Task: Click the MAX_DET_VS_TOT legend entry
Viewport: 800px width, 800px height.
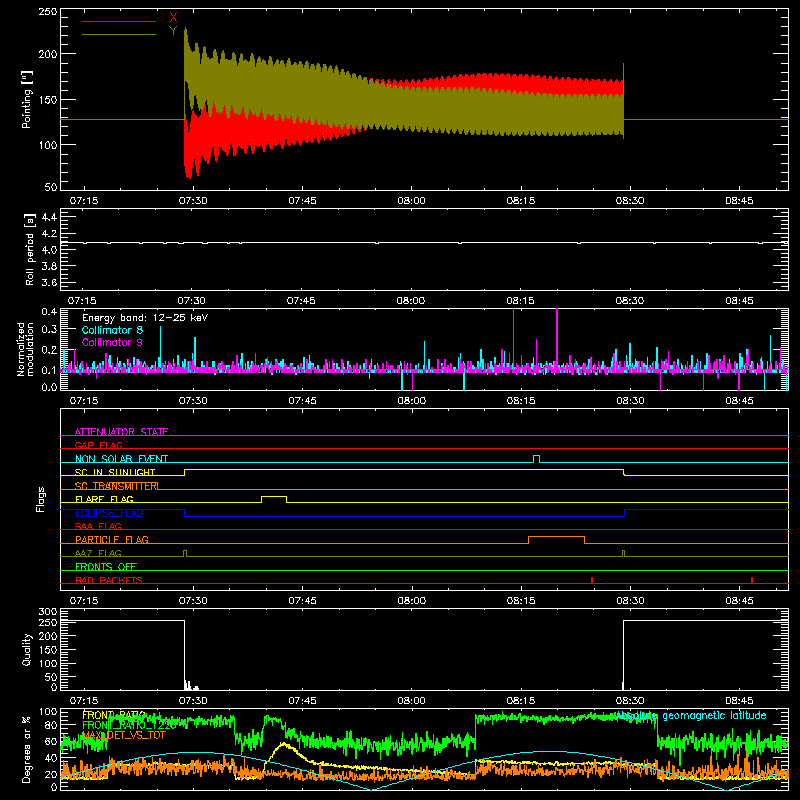Action: (x=124, y=735)
